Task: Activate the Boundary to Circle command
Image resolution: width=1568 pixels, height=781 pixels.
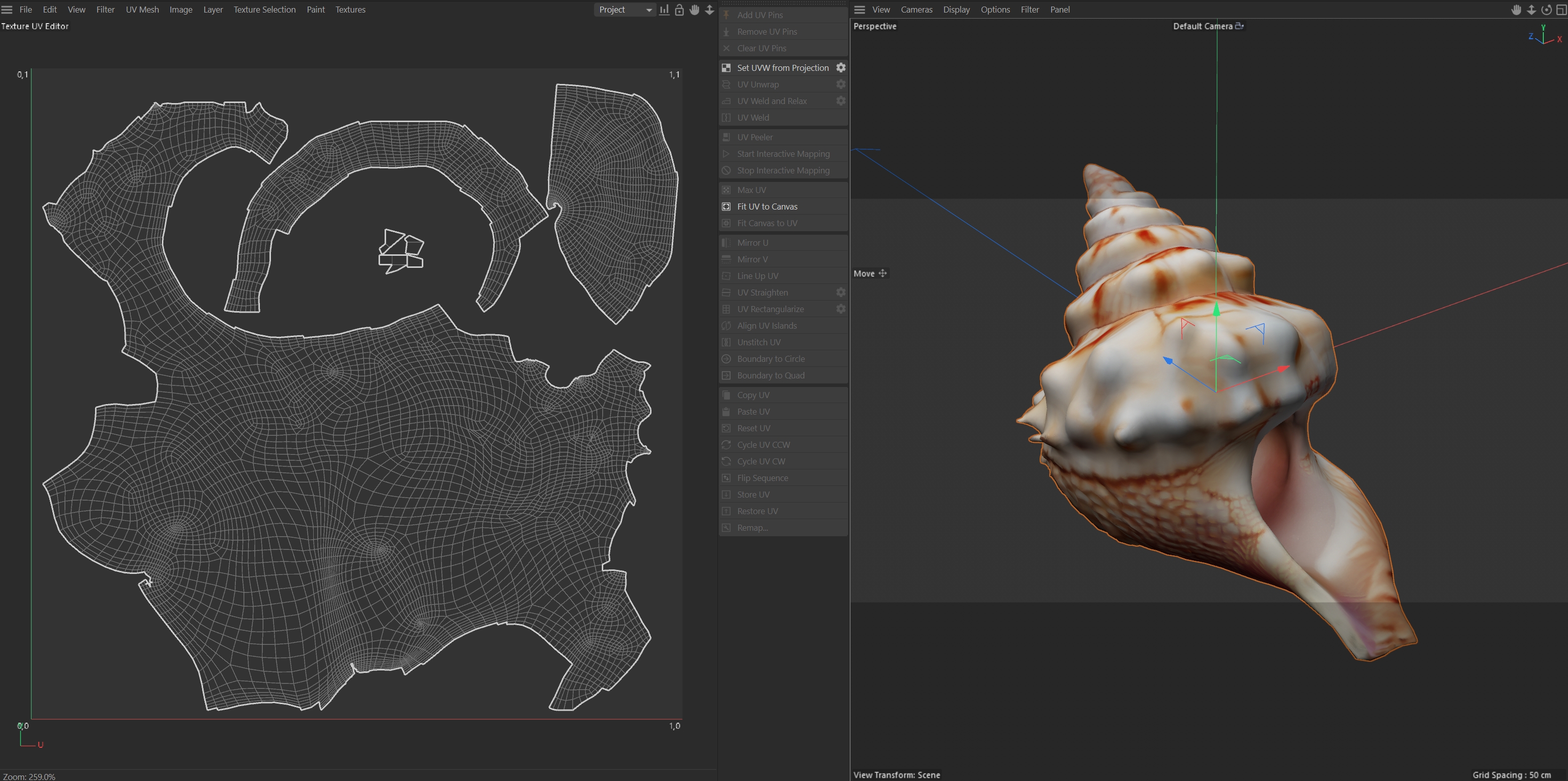Action: coord(769,358)
